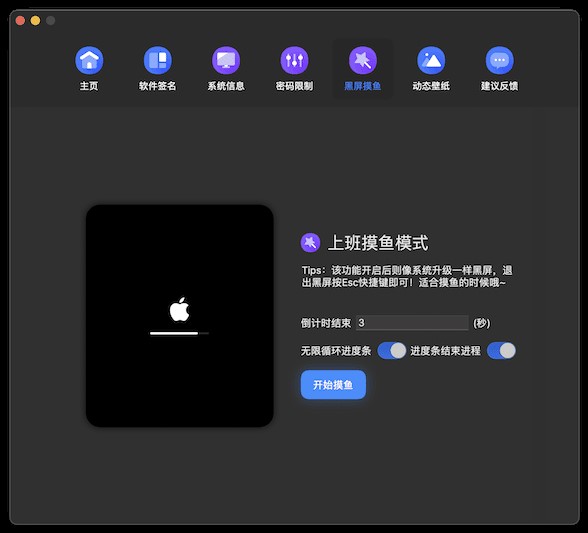
Task: Open the 建议反馈 chat bubble icon
Action: tap(500, 60)
